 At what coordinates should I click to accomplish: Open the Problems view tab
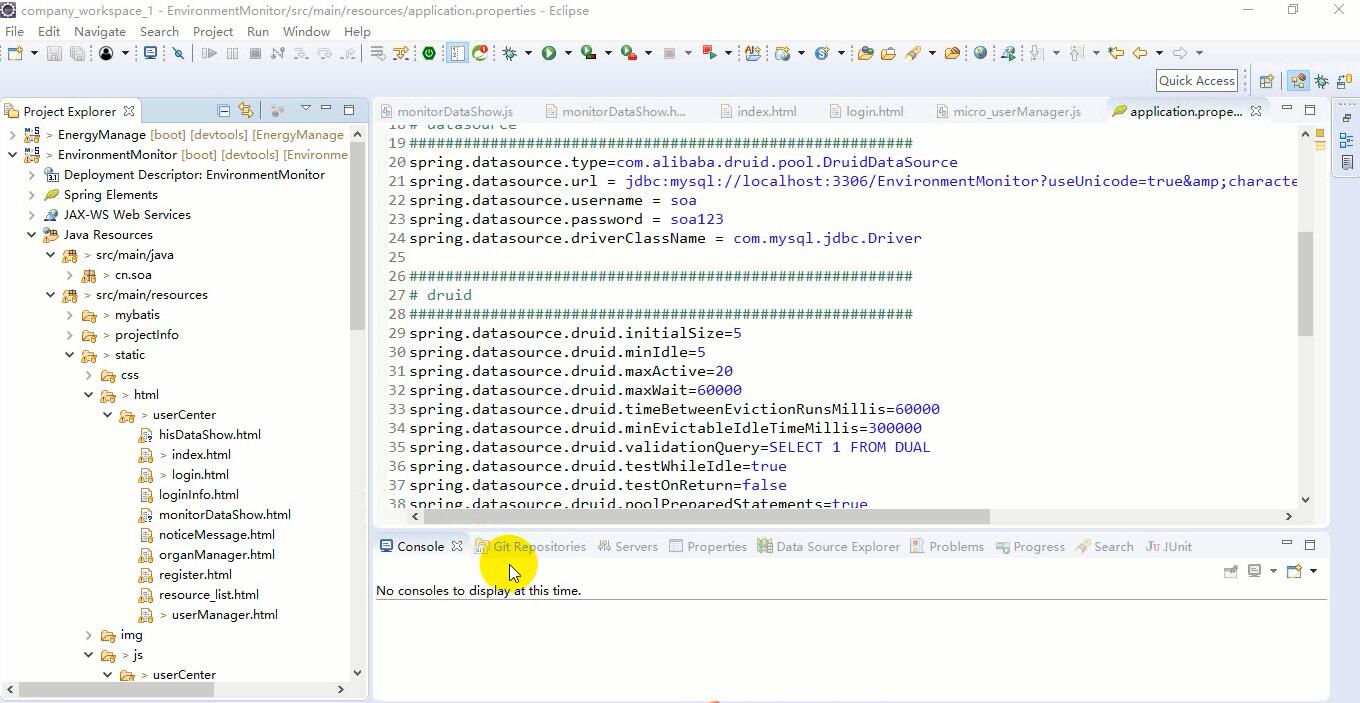(x=947, y=547)
